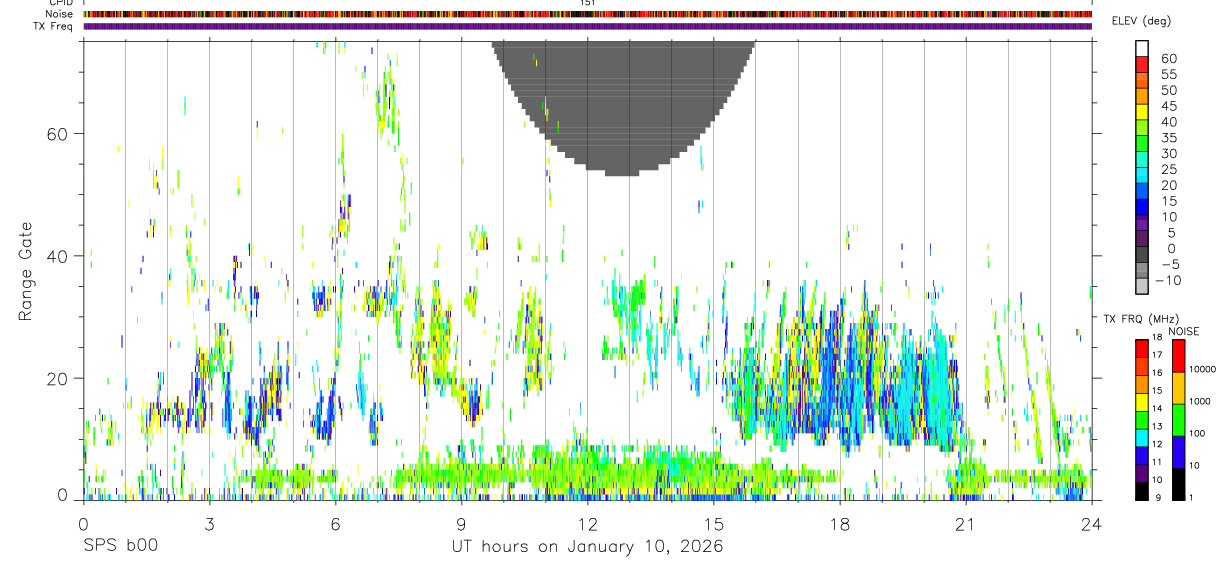Click the "SPS b00" label
Screen dimensions: 1228x567
[120, 547]
